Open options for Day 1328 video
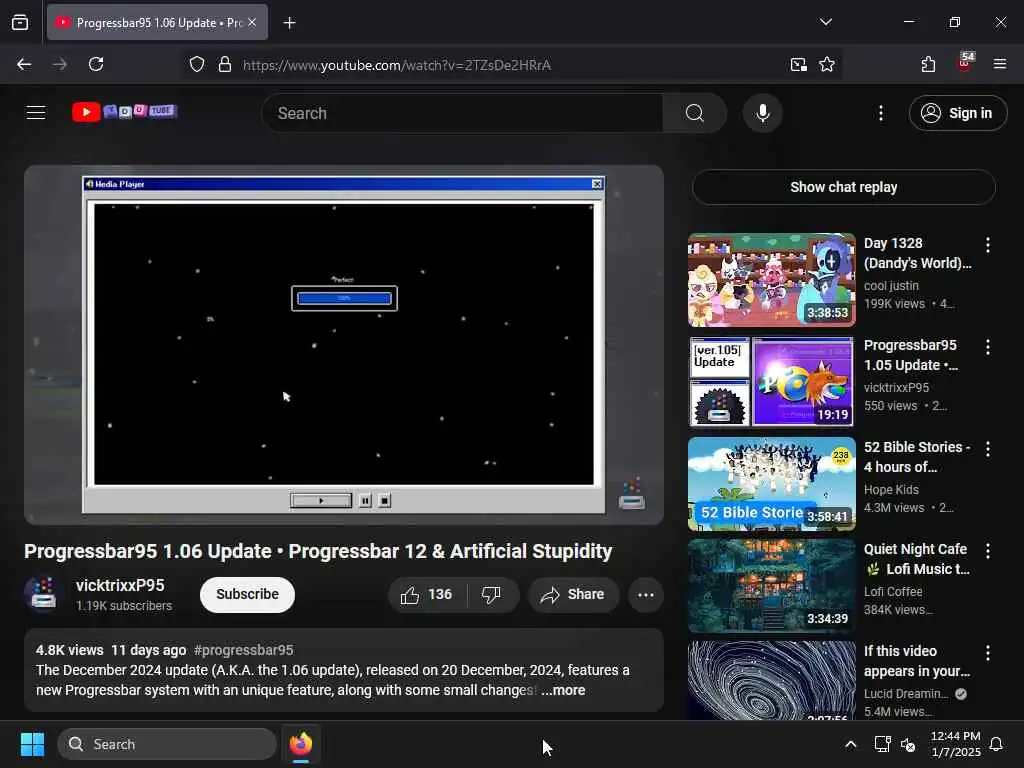This screenshot has width=1024, height=768. tap(987, 245)
